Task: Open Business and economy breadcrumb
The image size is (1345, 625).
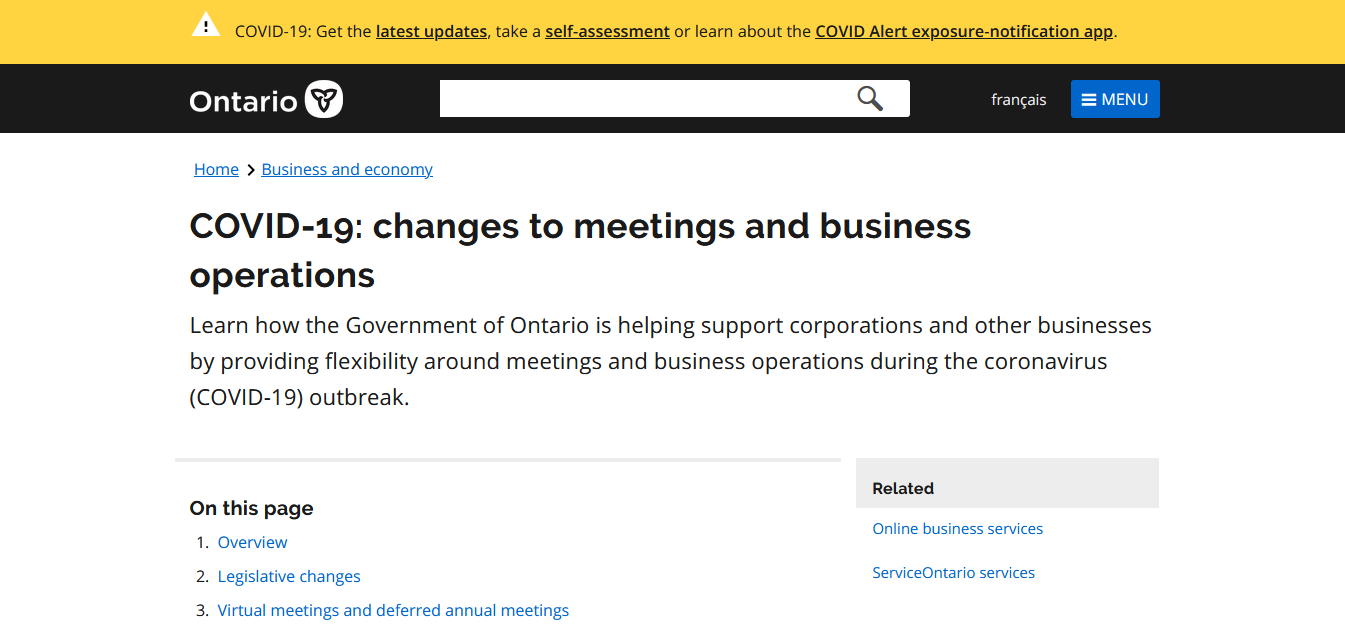Action: pos(347,169)
